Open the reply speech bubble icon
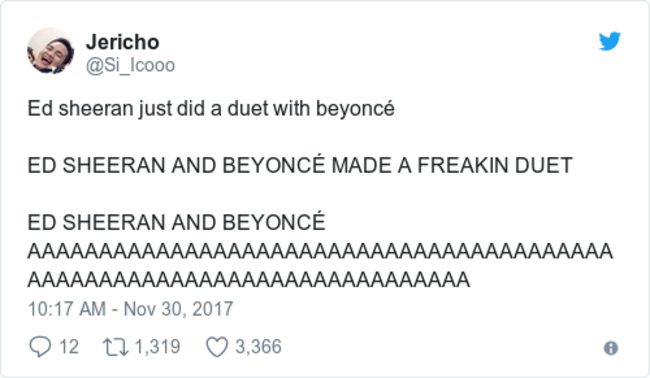The height and width of the screenshot is (378, 650). [40, 346]
